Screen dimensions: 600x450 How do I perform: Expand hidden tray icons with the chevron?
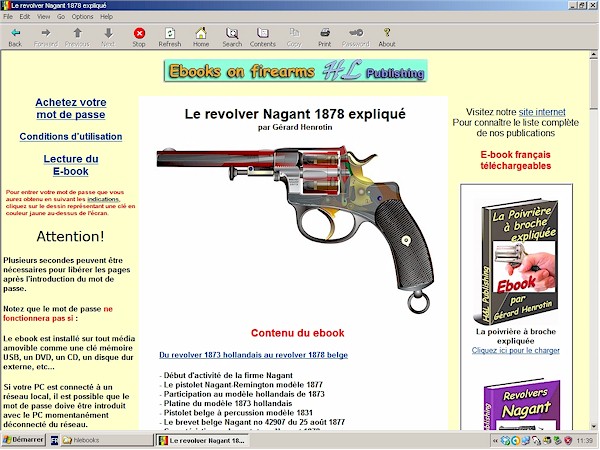point(495,441)
